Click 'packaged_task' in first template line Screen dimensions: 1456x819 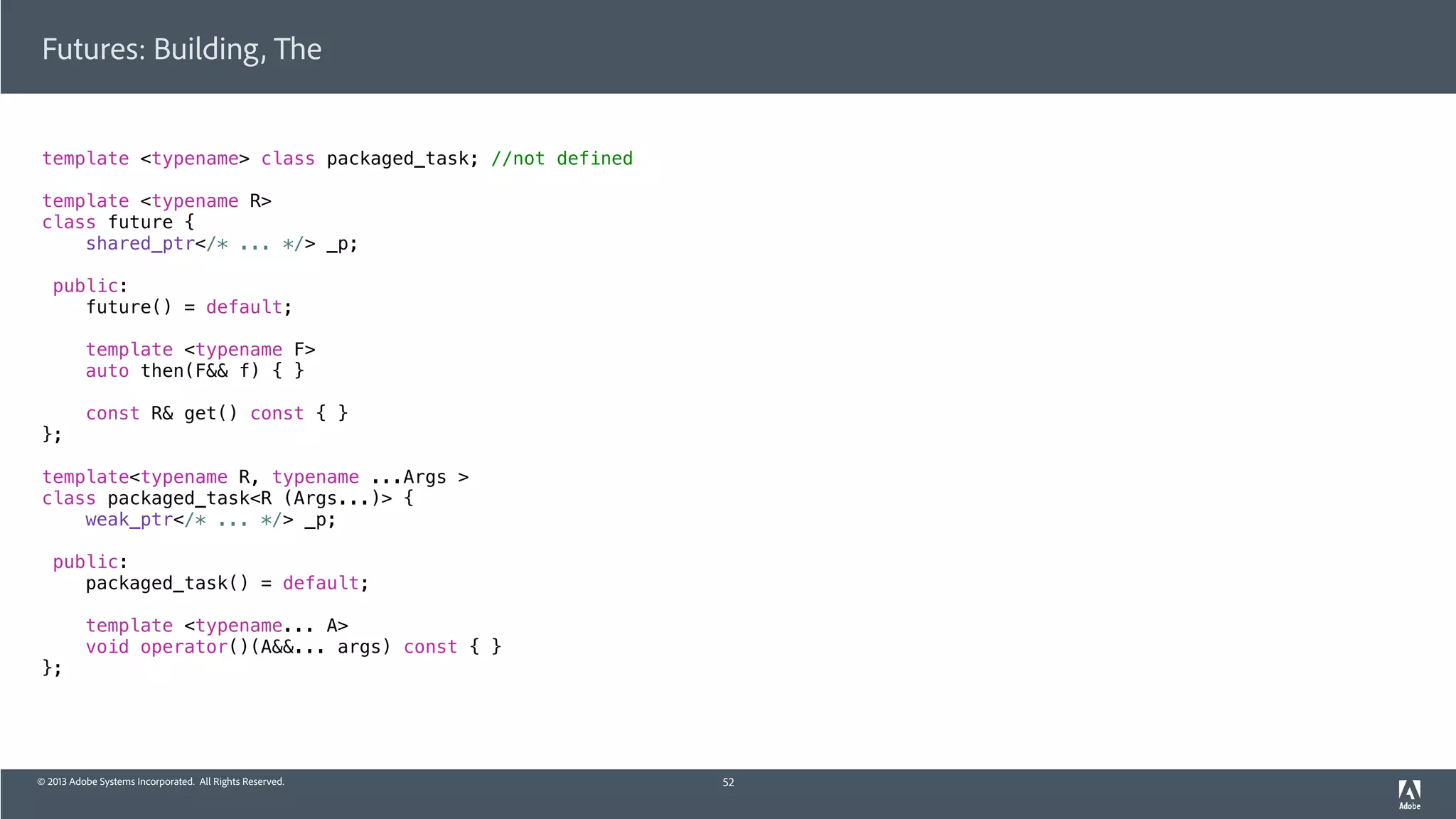397,159
